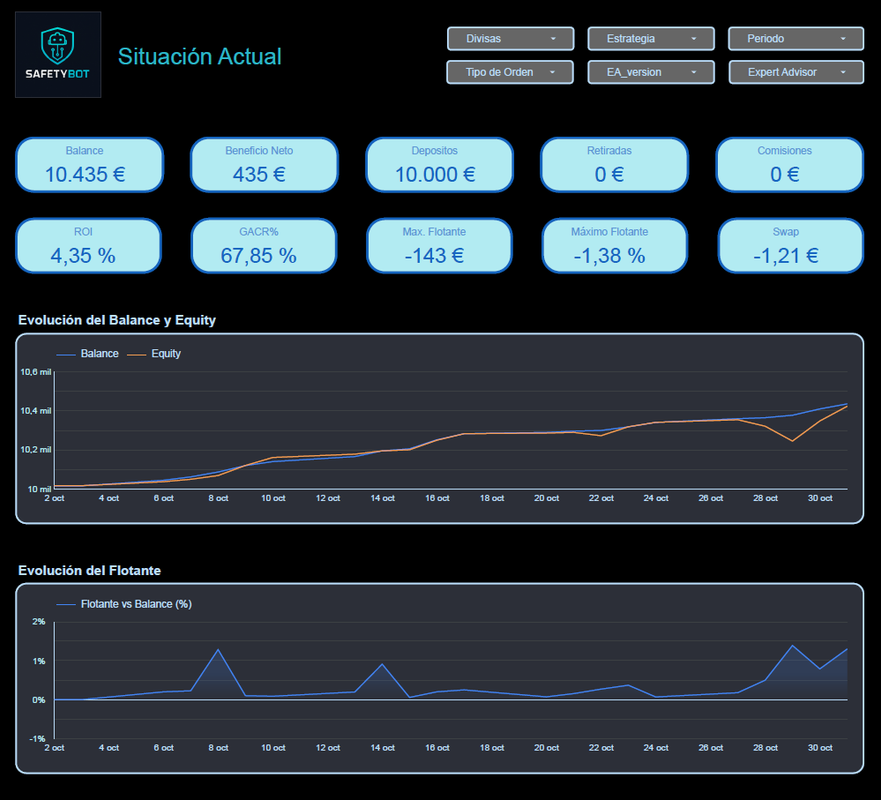This screenshot has height=800, width=881.
Task: Expand the Expert Advisor dropdown
Action: tap(796, 72)
